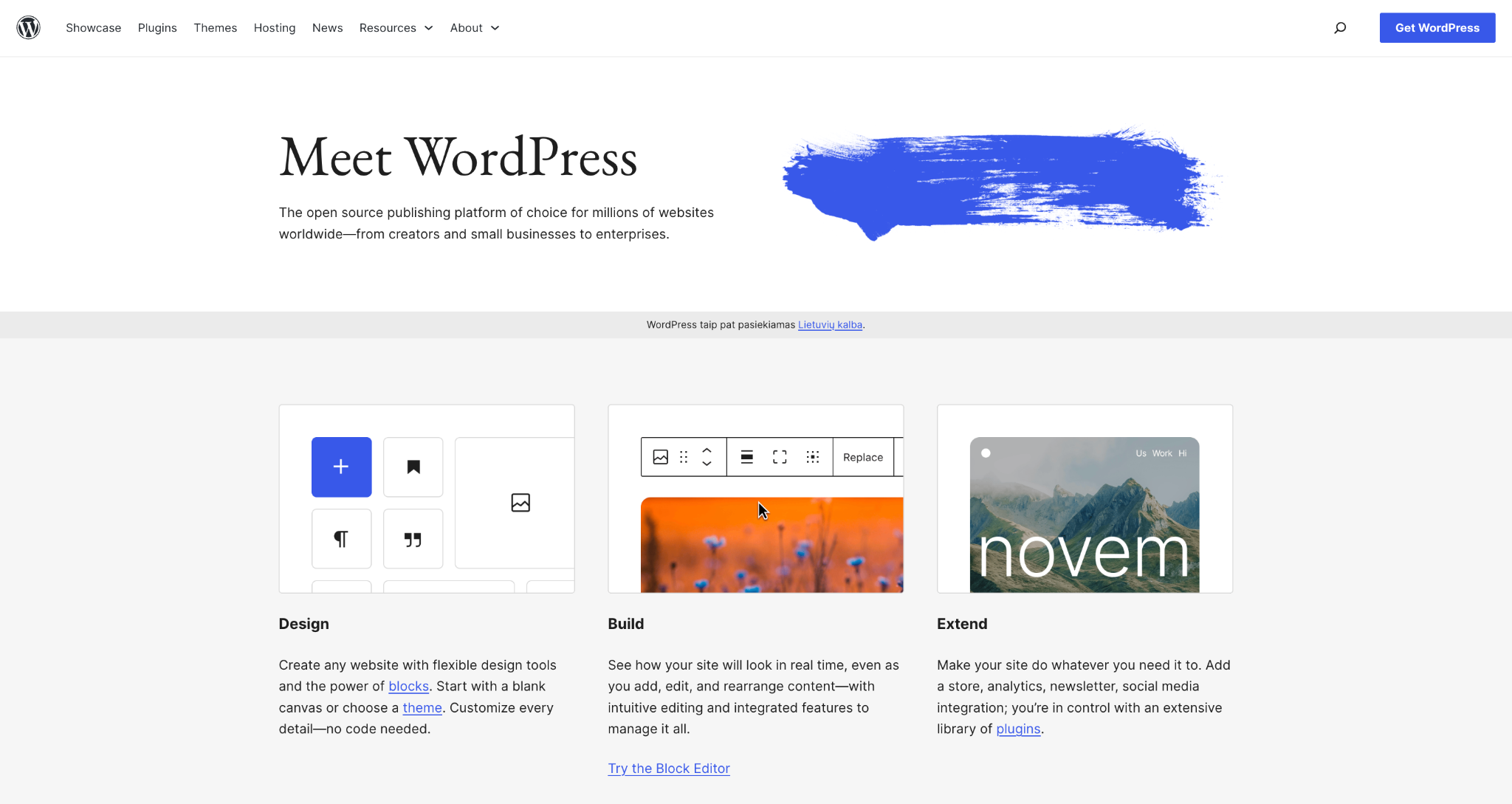The height and width of the screenshot is (804, 1512).
Task: Follow the theme link in Design text
Action: (422, 708)
